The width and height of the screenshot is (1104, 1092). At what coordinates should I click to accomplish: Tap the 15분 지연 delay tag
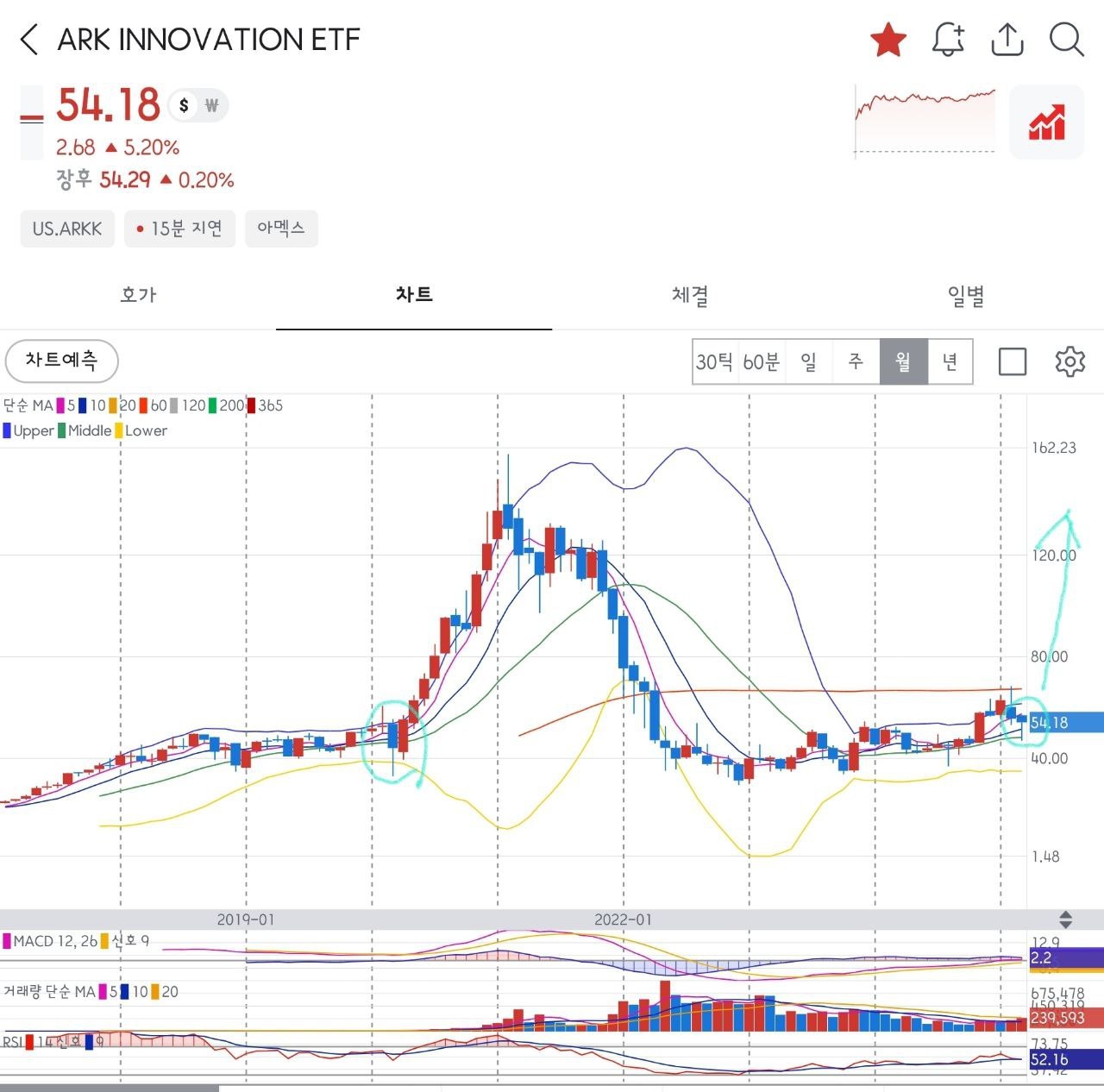(x=179, y=229)
